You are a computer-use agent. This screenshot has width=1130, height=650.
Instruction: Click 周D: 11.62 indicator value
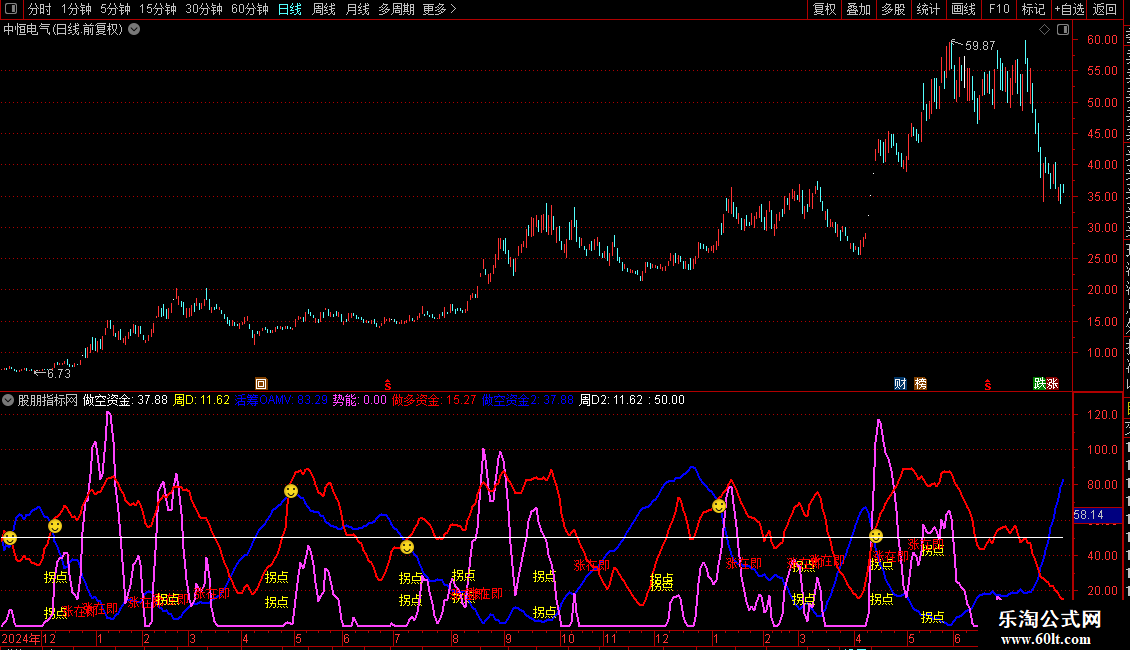(x=202, y=400)
